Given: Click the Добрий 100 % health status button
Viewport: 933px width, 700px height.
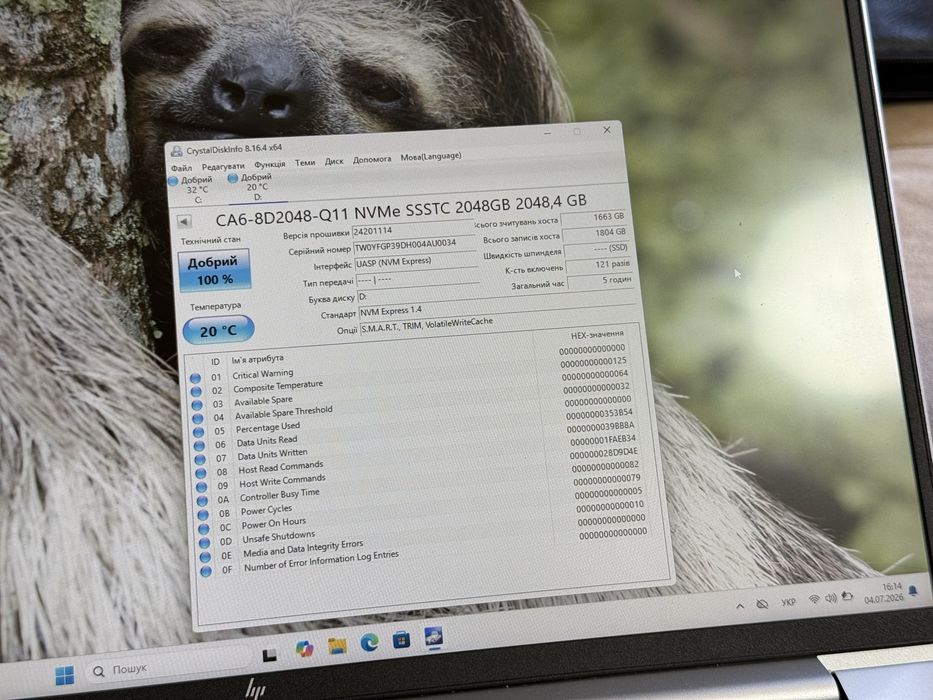Looking at the screenshot, I should pyautogui.click(x=214, y=270).
